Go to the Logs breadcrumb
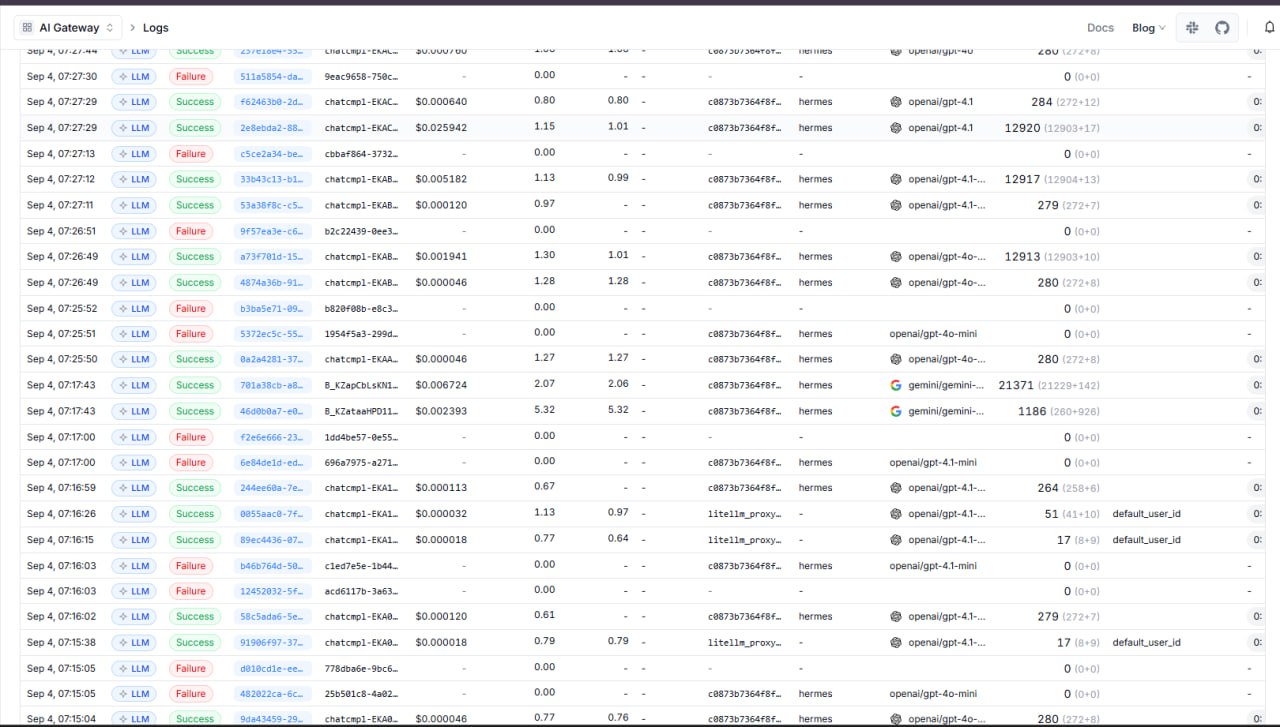1280x727 pixels. coord(155,28)
